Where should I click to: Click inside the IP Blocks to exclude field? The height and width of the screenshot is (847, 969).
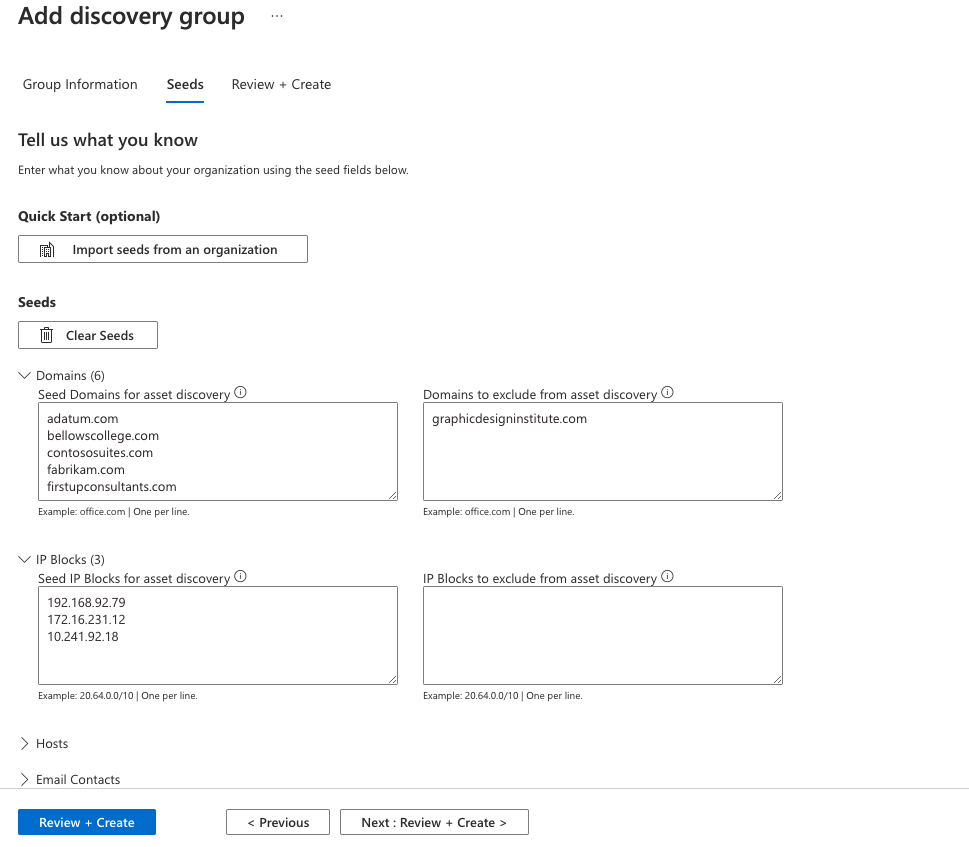[602, 635]
